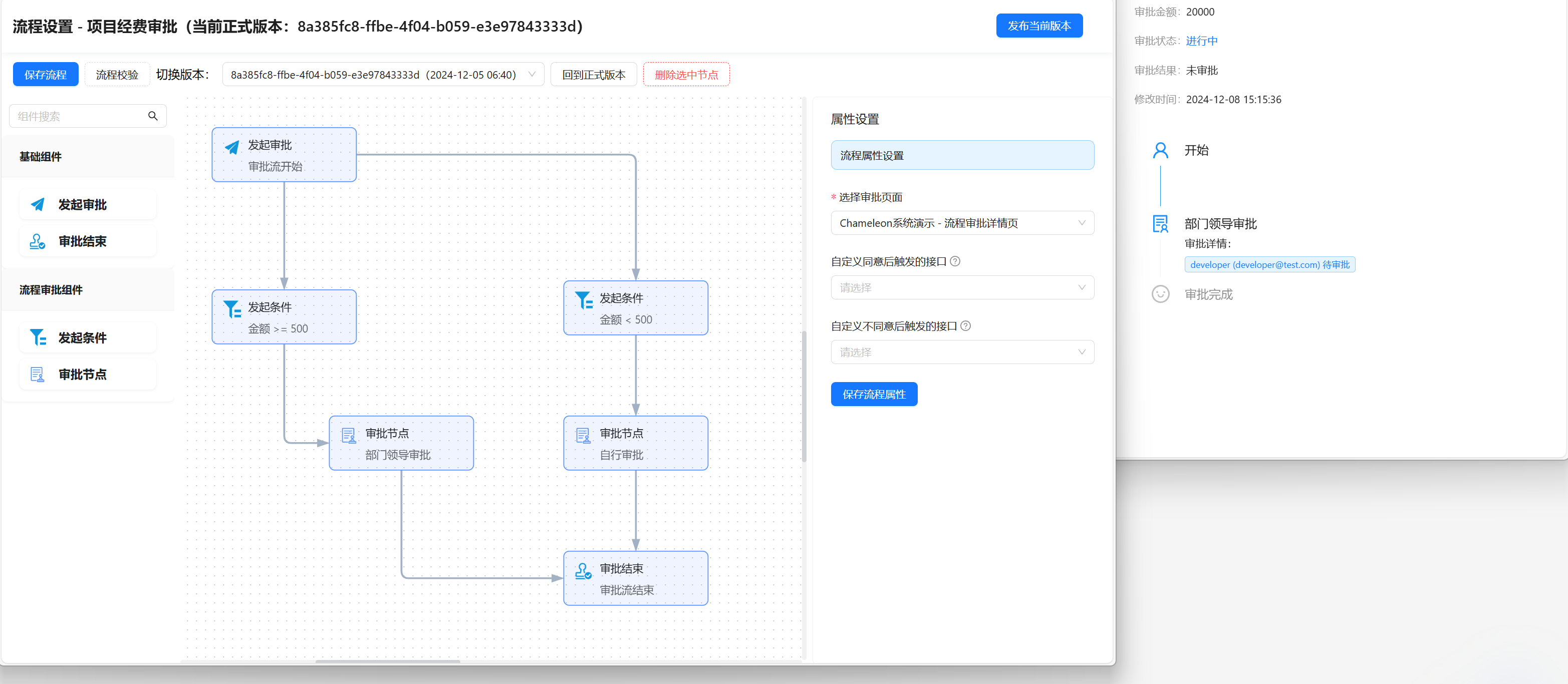The width and height of the screenshot is (1568, 684).
Task: Select the 发起审批 paper plane component icon
Action: coord(38,204)
